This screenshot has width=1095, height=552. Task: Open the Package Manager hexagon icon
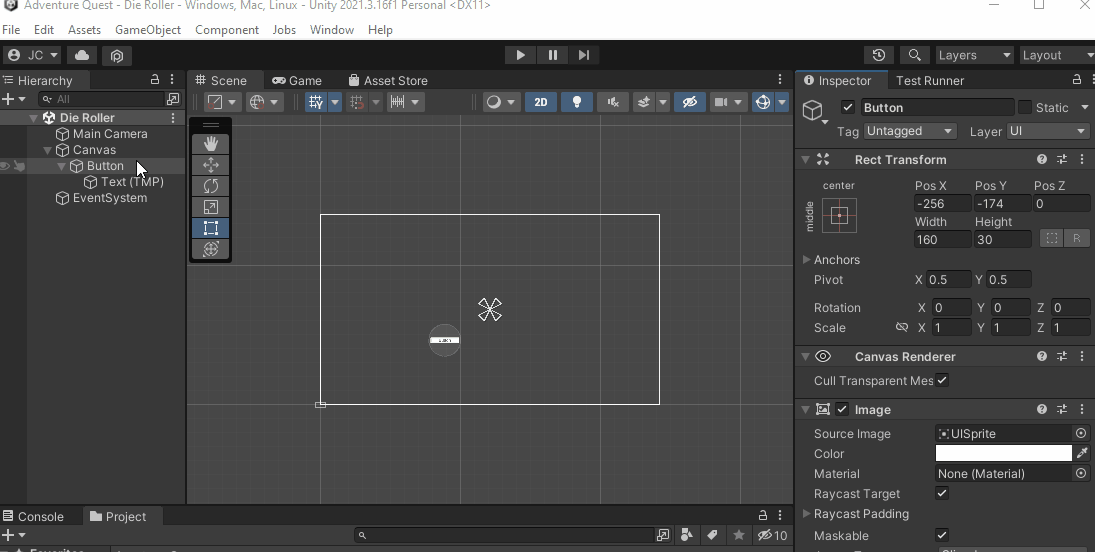coord(117,55)
